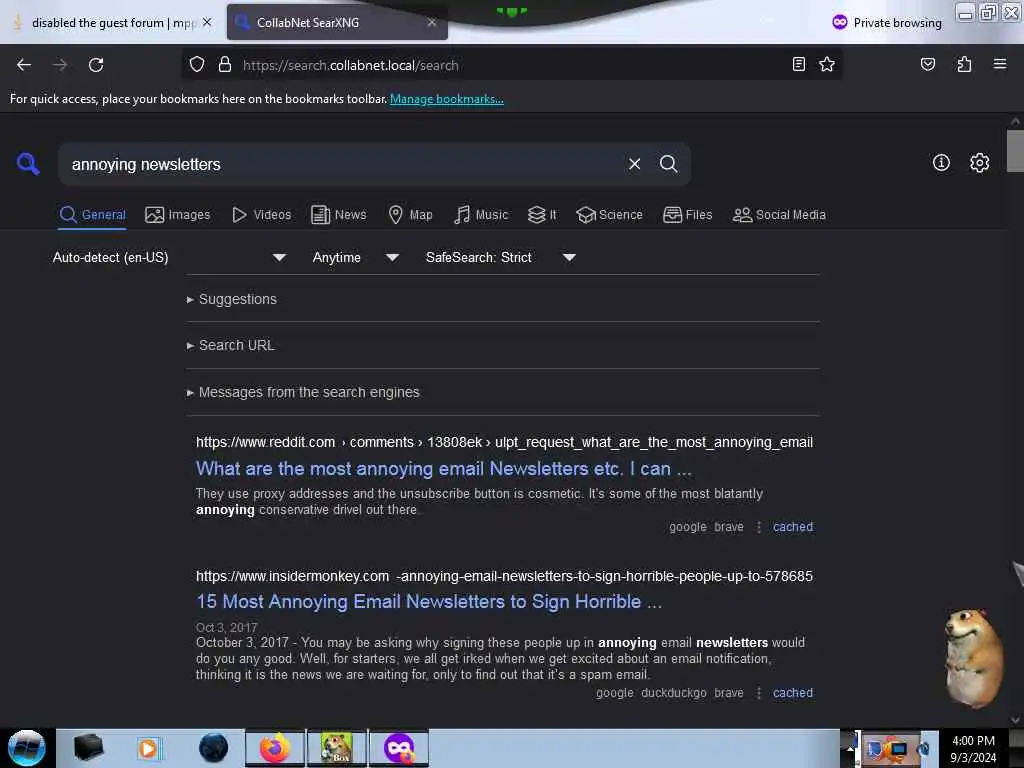Open tracking protection shield icon
The height and width of the screenshot is (768, 1024).
click(197, 64)
